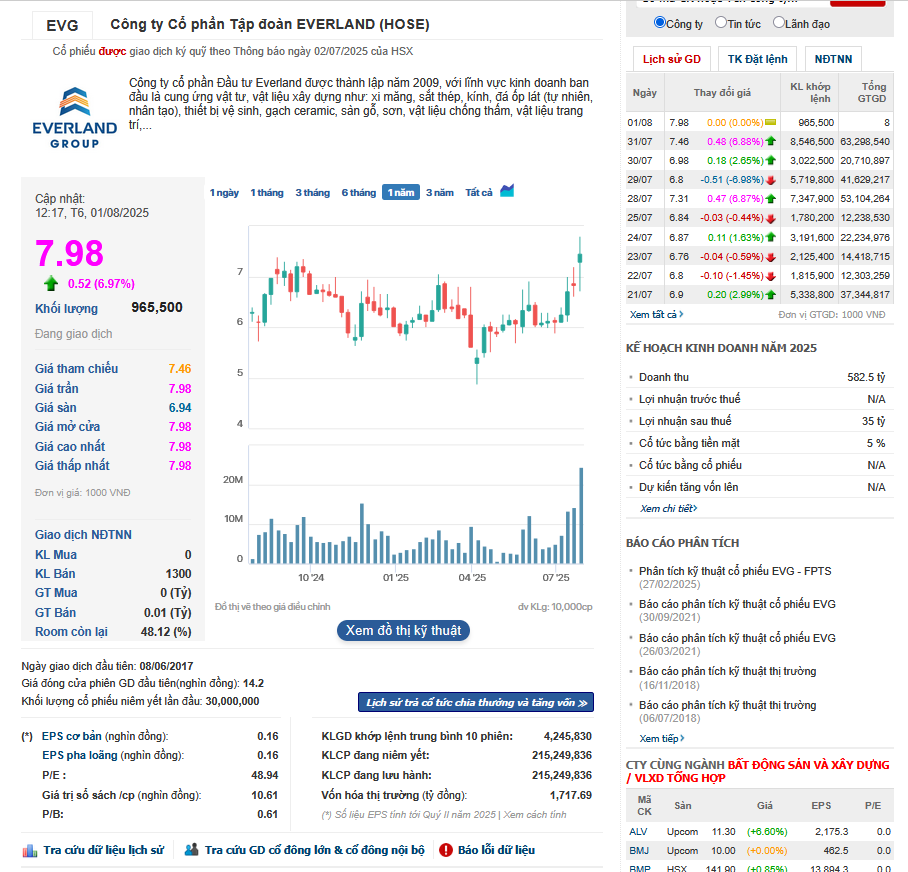
Task: Set chart range to Tất cả
Action: click(479, 193)
